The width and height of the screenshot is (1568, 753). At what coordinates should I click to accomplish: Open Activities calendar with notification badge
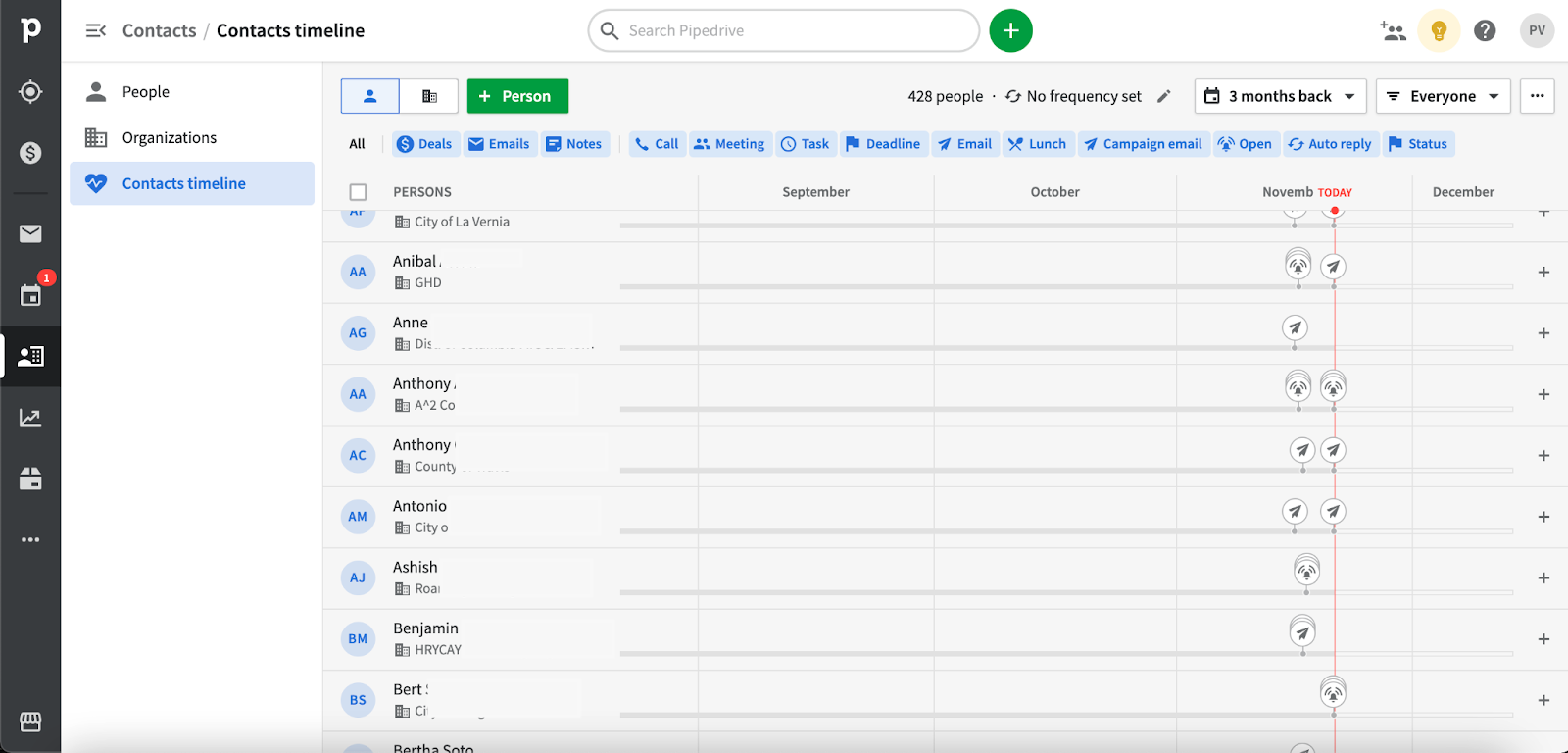[30, 295]
